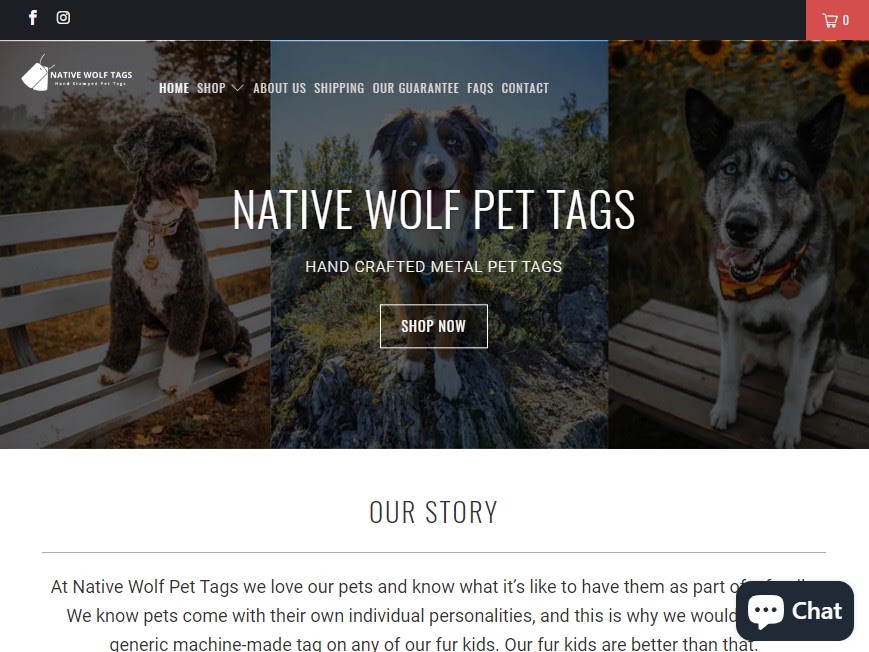Click the husky with bandana photo
This screenshot has width=869, height=652.
(739, 244)
